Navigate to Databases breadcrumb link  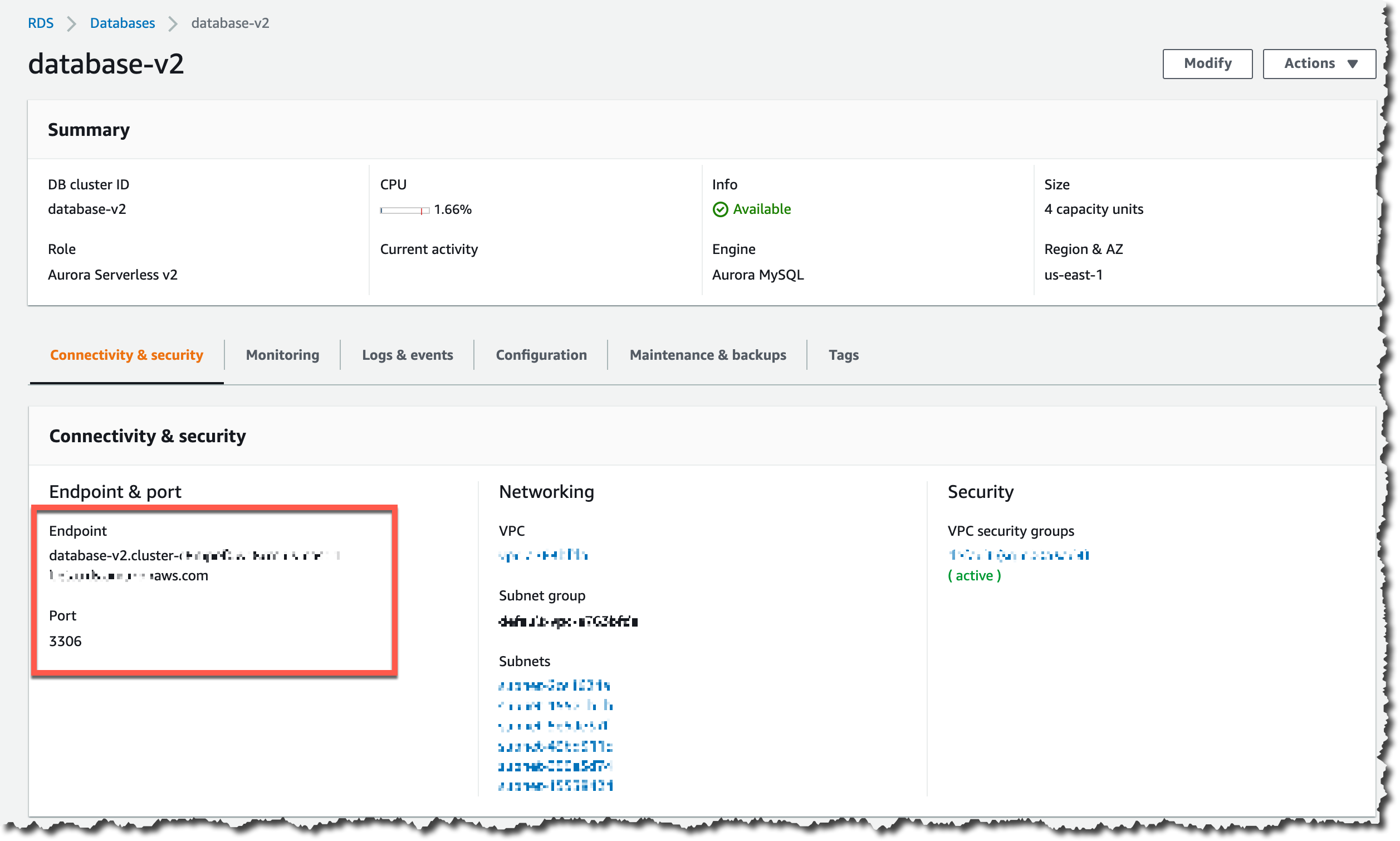point(123,23)
